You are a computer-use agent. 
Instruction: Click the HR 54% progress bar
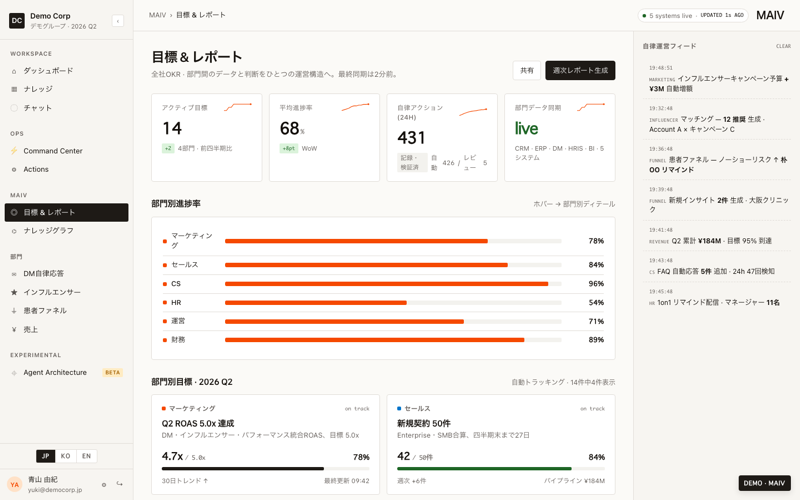pyautogui.click(x=393, y=303)
